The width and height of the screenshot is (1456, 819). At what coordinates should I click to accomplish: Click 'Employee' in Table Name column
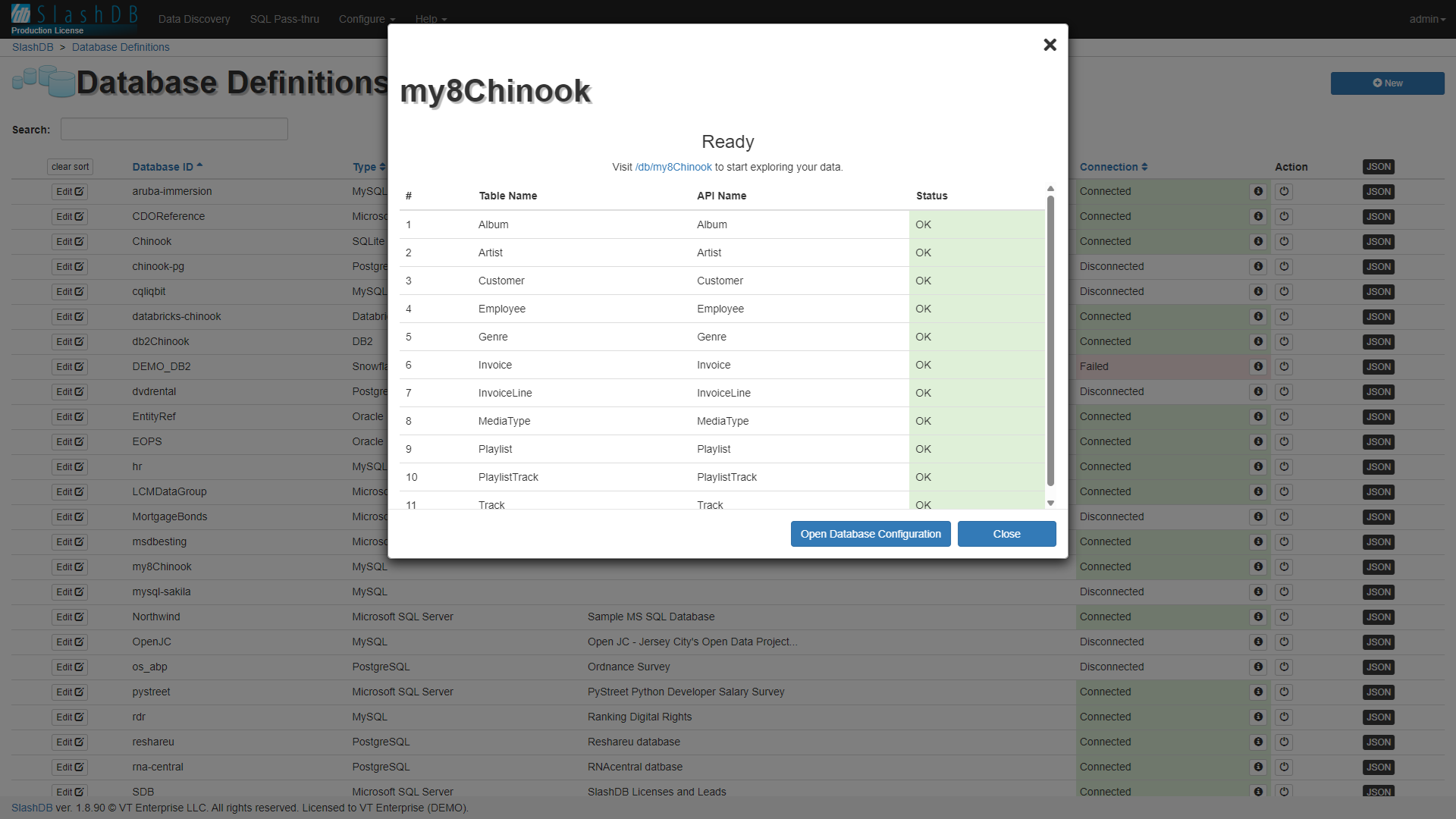(x=502, y=309)
